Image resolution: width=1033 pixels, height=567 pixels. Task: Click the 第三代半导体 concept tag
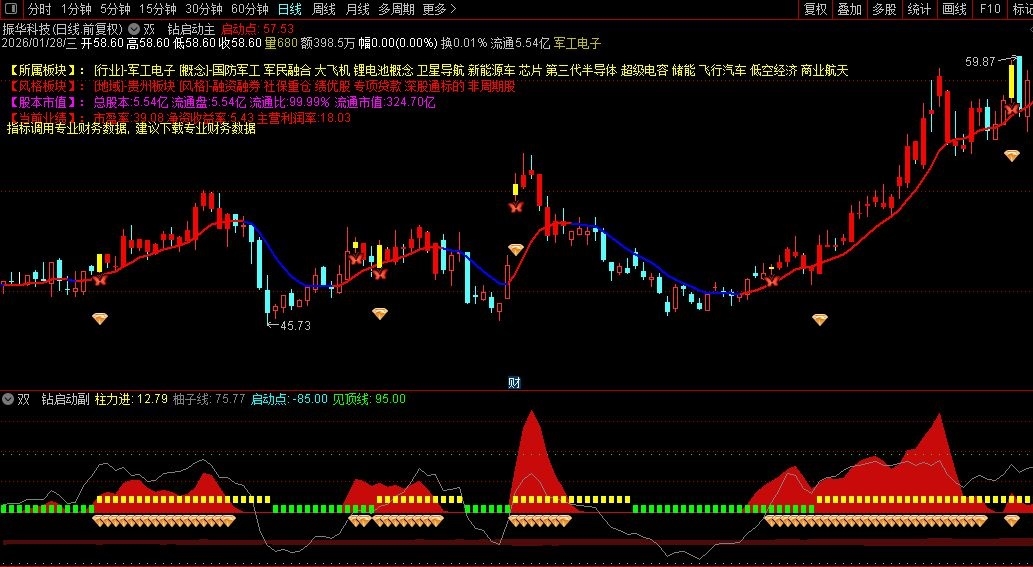point(581,70)
